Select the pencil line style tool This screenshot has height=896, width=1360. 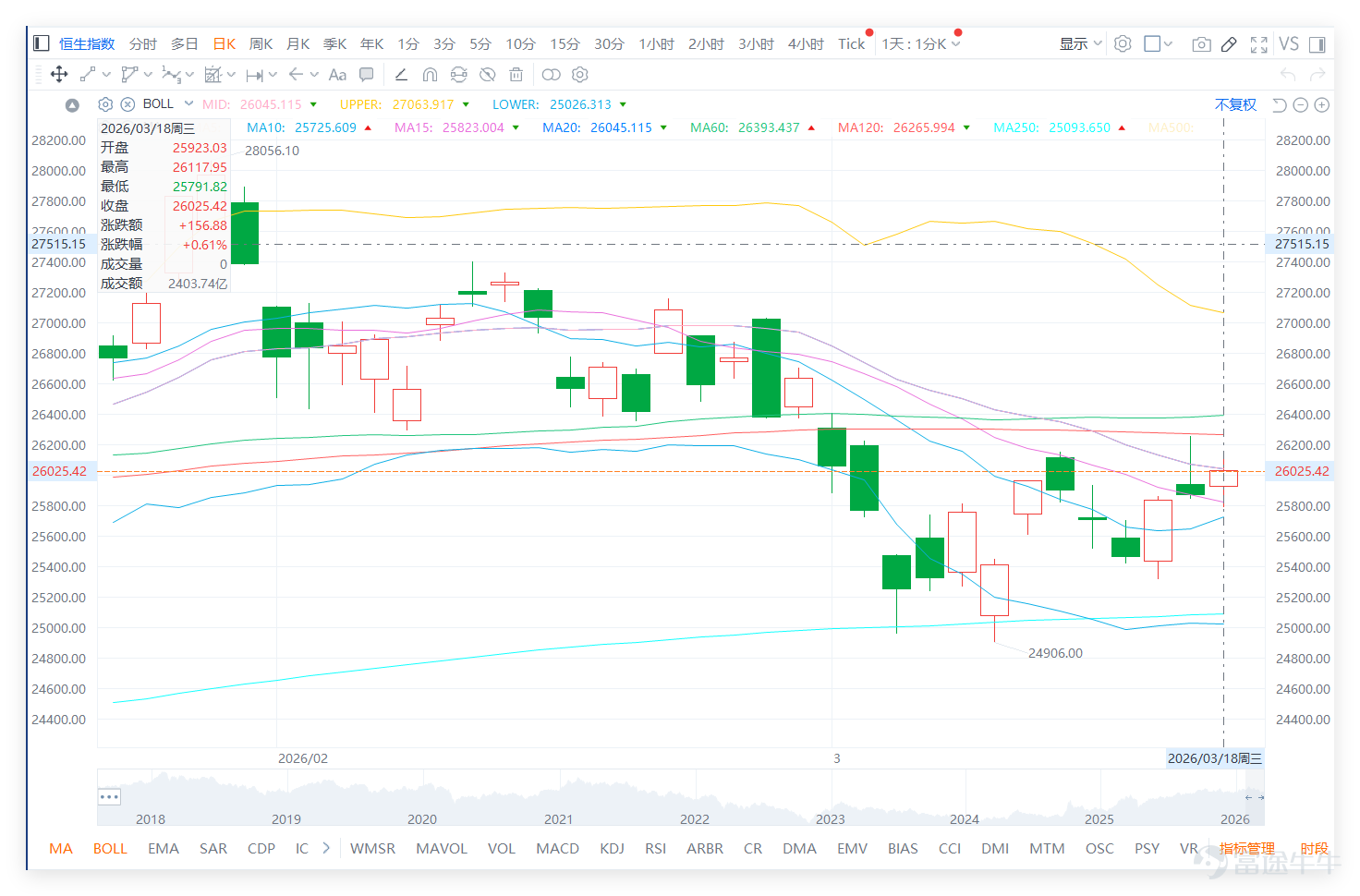click(401, 75)
